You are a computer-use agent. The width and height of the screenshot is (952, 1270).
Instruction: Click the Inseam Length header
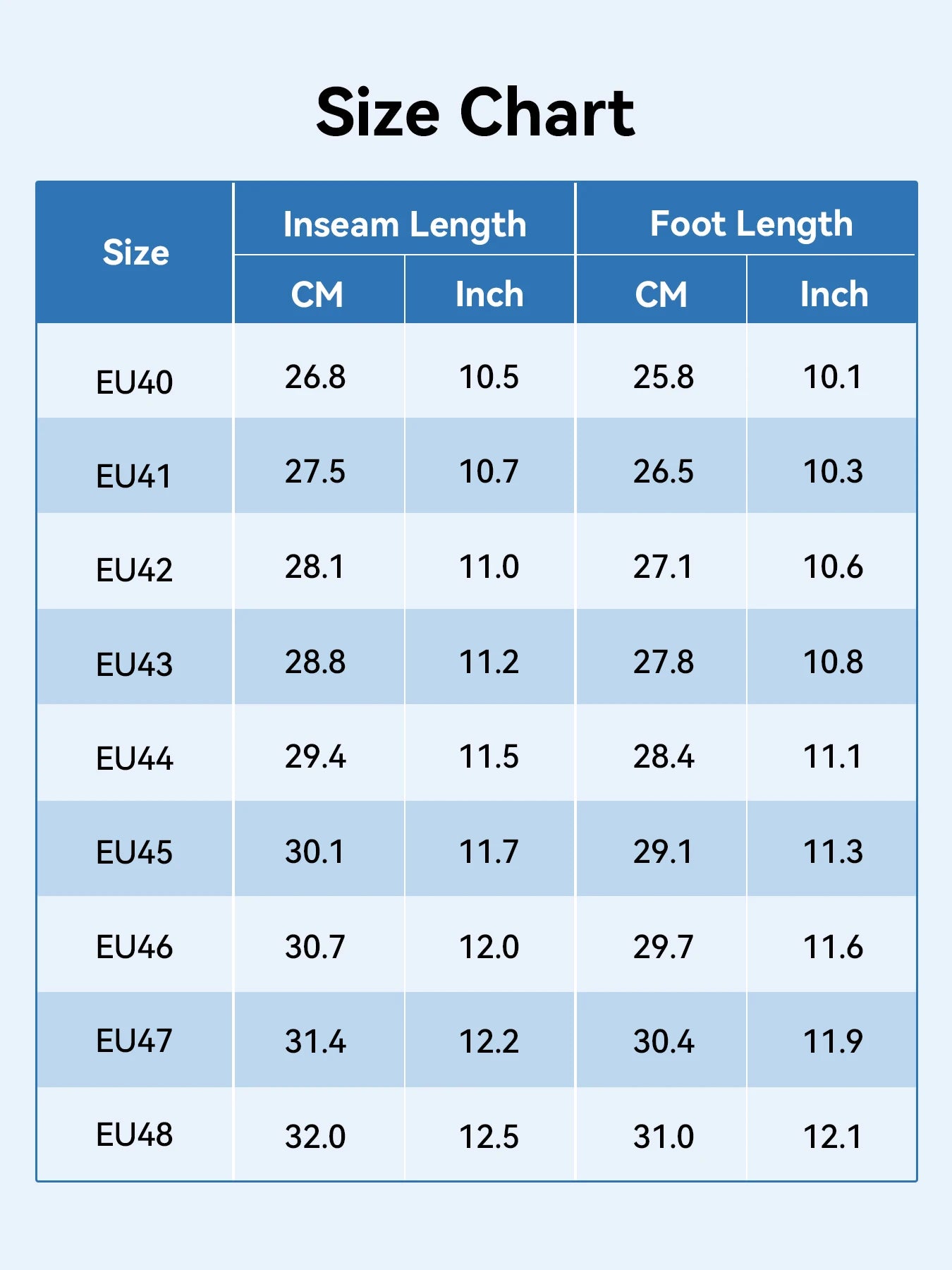[x=405, y=224]
